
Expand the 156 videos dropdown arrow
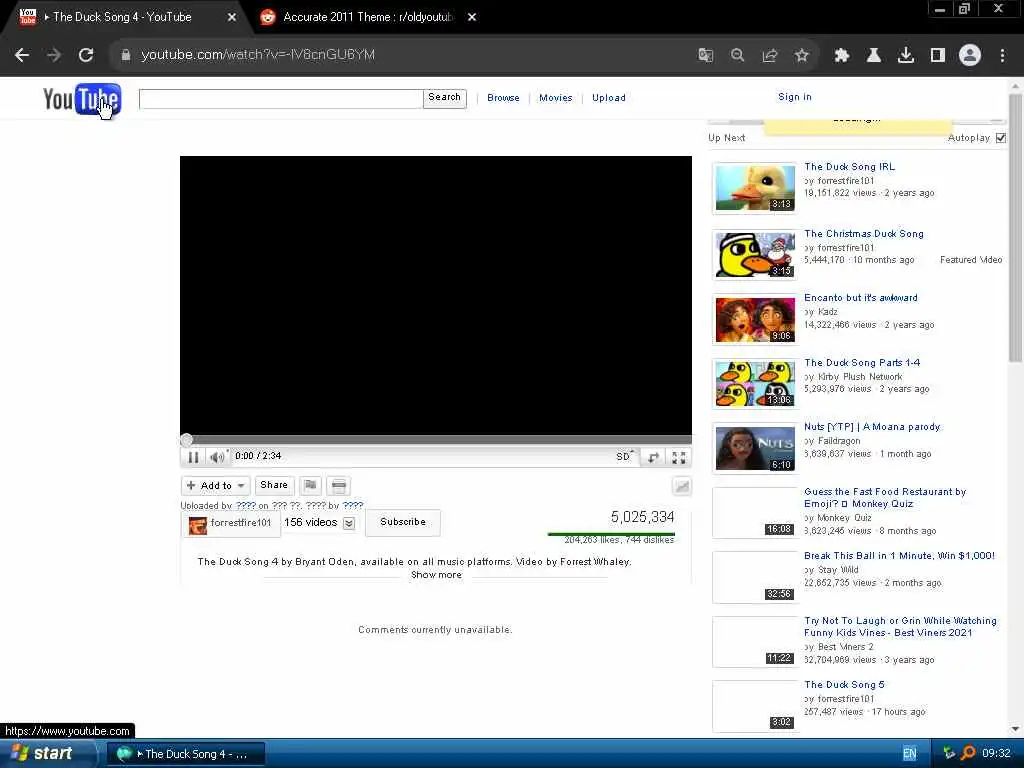(349, 523)
